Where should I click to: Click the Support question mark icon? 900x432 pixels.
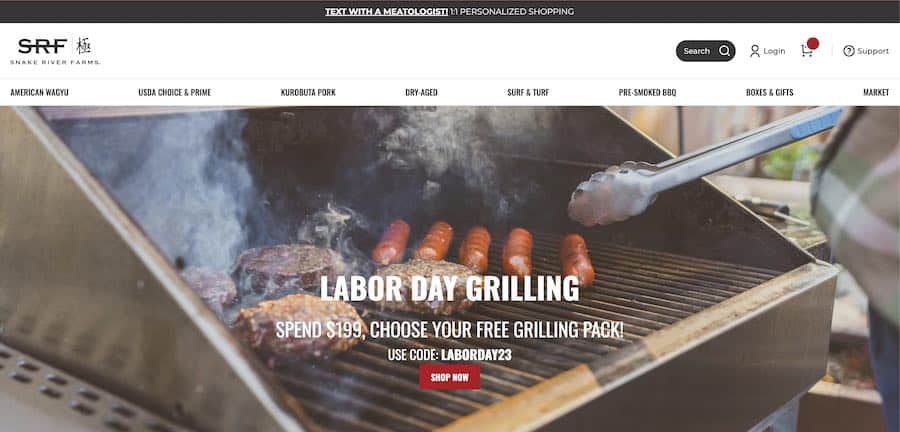click(x=848, y=51)
